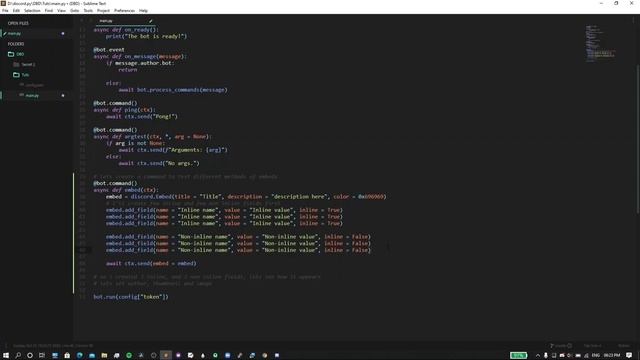Switch to Sublime Text taskbar icon
The image size is (640, 360).
tap(166, 356)
